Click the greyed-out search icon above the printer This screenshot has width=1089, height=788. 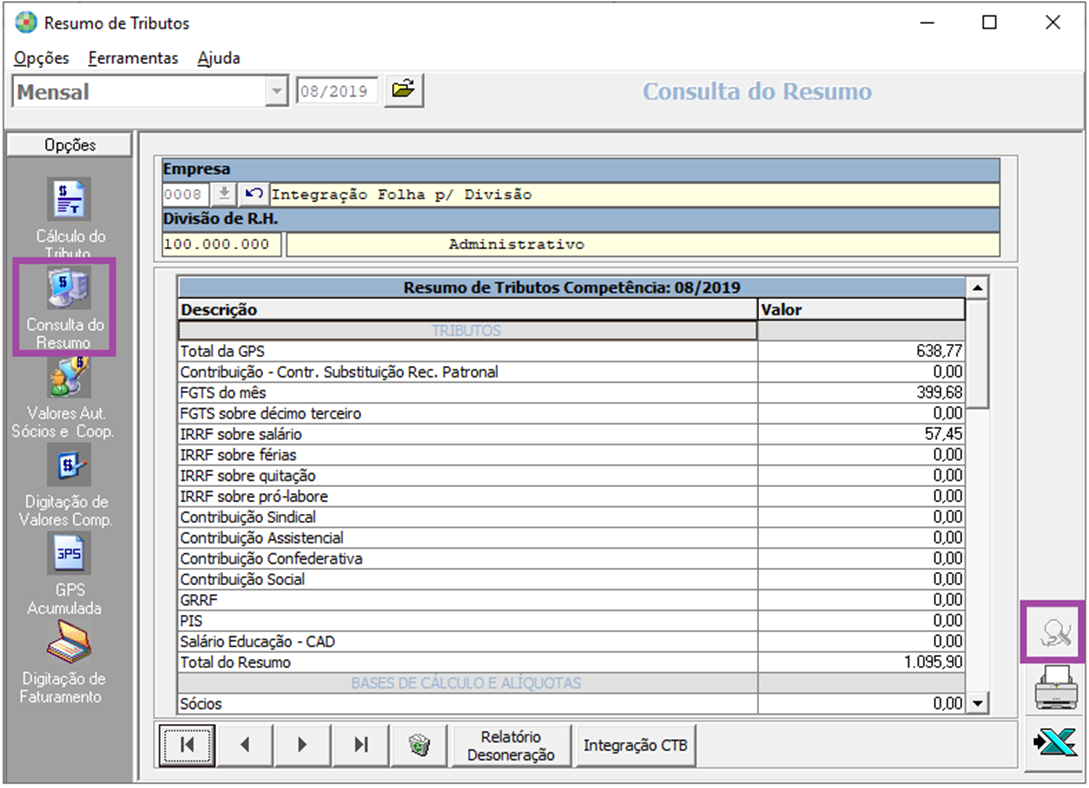(x=1054, y=632)
